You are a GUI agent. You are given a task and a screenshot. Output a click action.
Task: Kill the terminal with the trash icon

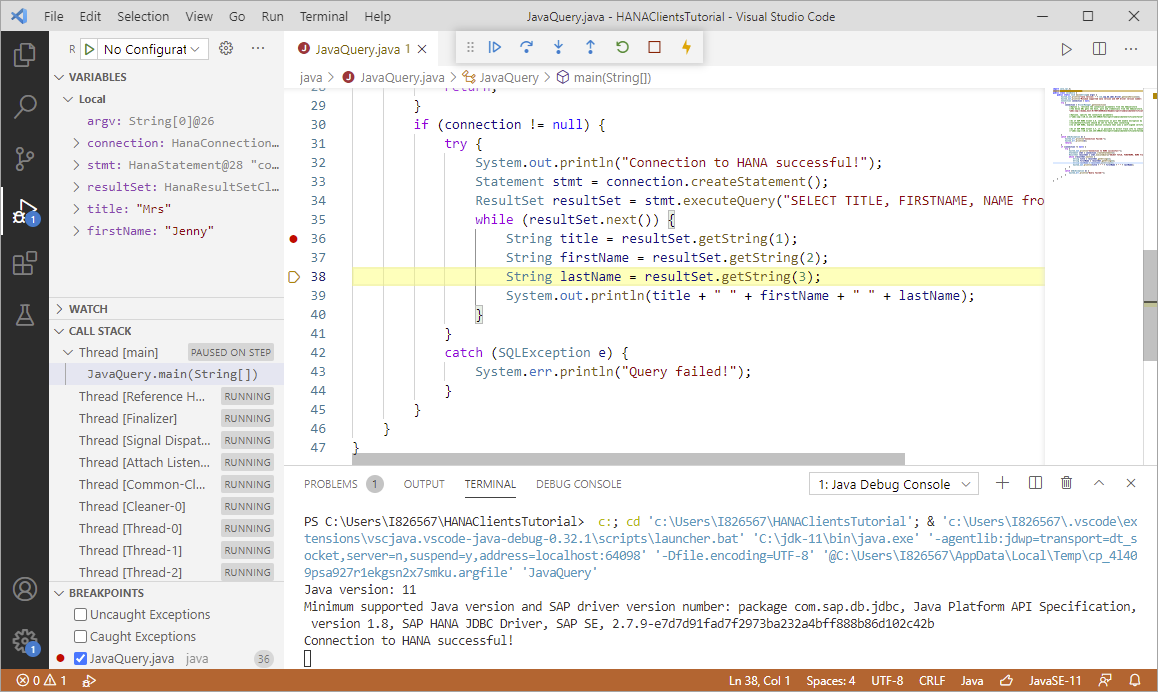point(1066,483)
